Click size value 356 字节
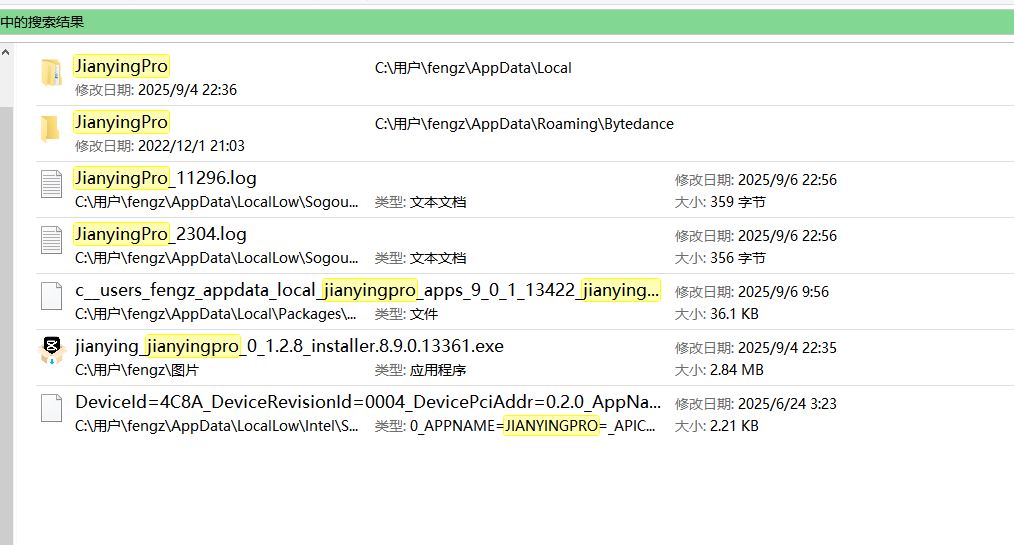The height and width of the screenshot is (545, 1014). 737,258
